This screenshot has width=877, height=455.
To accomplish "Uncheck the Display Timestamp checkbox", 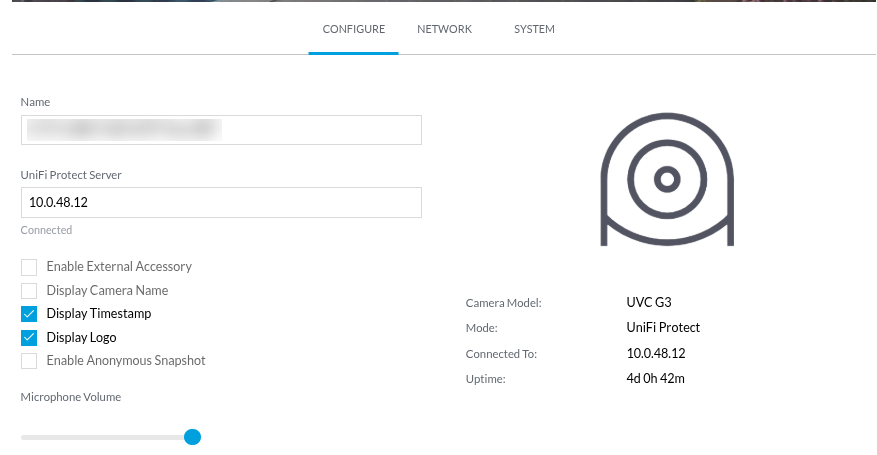I will pyautogui.click(x=29, y=314).
